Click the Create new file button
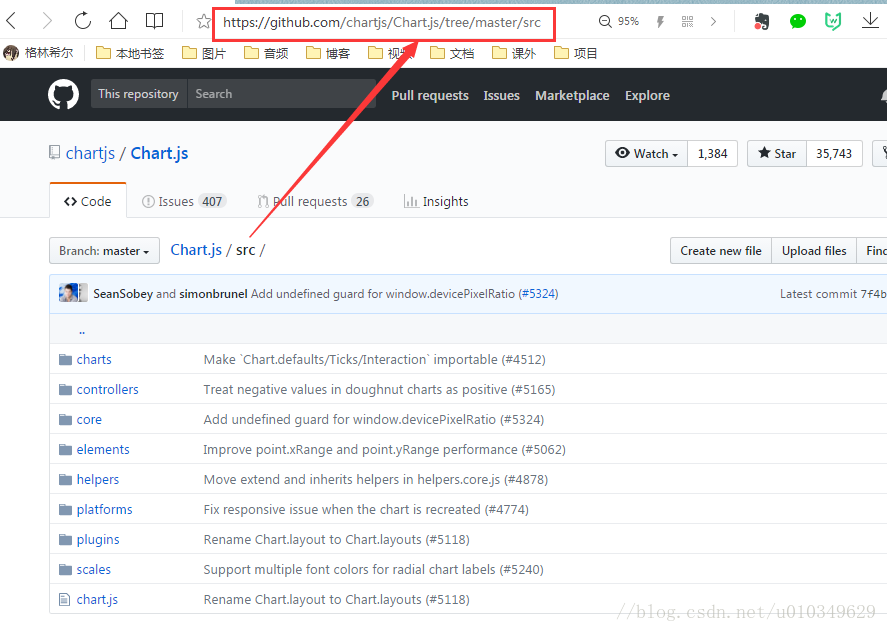The width and height of the screenshot is (887, 632). 721,251
